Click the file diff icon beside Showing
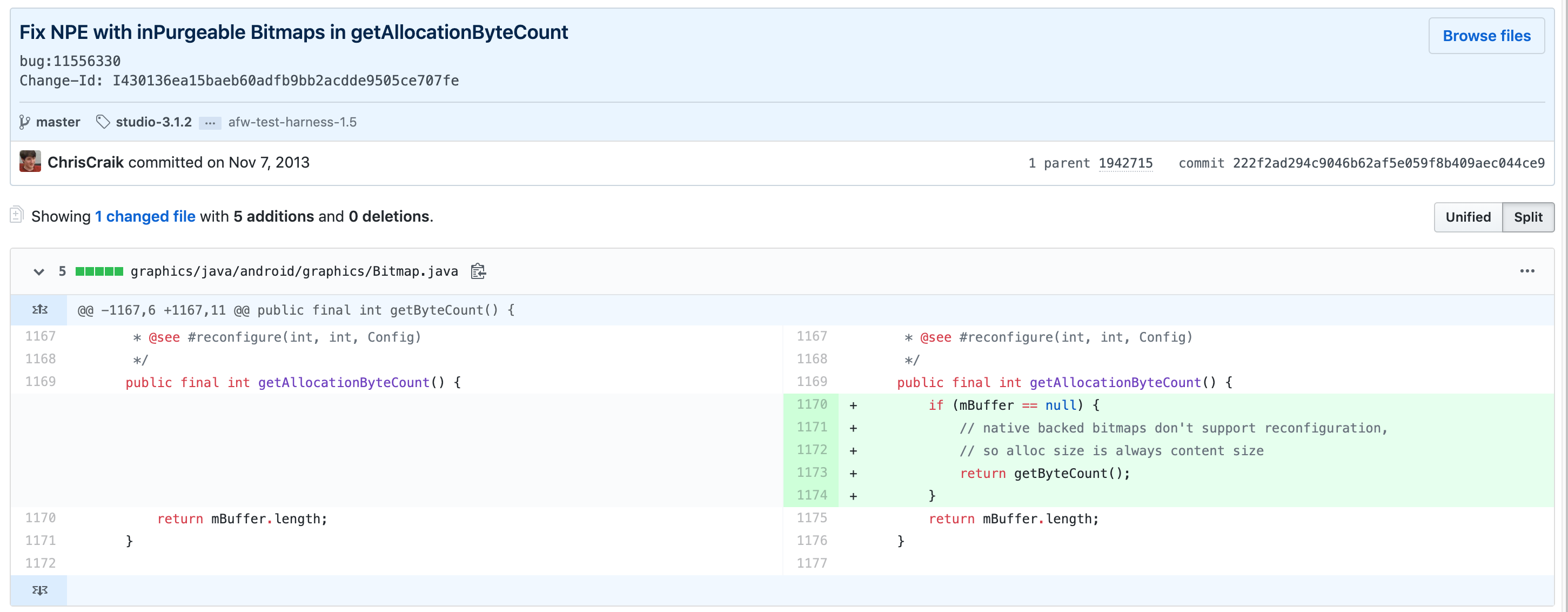The image size is (1568, 612). pyautogui.click(x=17, y=216)
